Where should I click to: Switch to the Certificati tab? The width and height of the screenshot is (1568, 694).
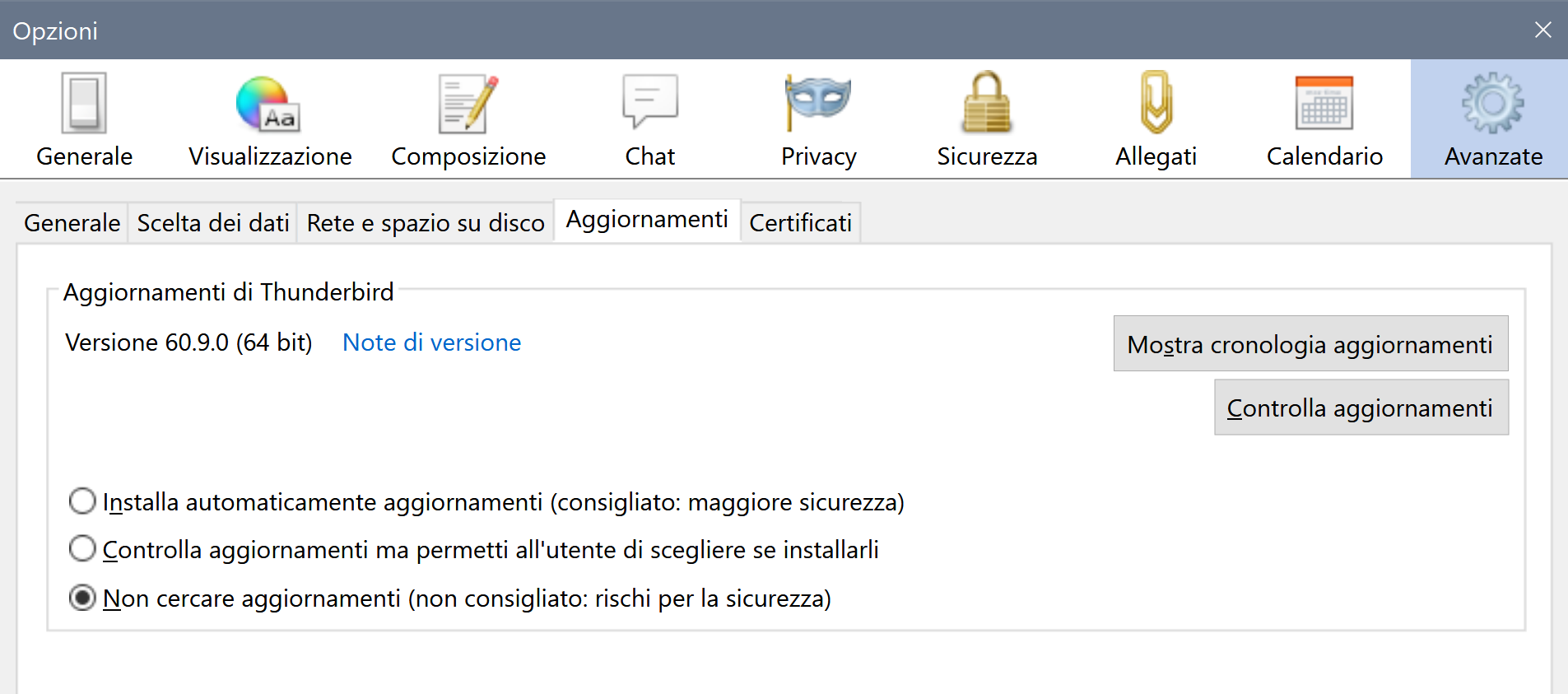click(x=800, y=223)
